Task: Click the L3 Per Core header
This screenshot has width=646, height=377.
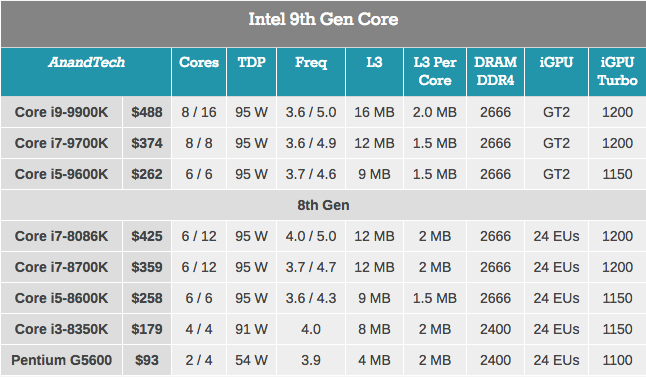Action: click(435, 72)
